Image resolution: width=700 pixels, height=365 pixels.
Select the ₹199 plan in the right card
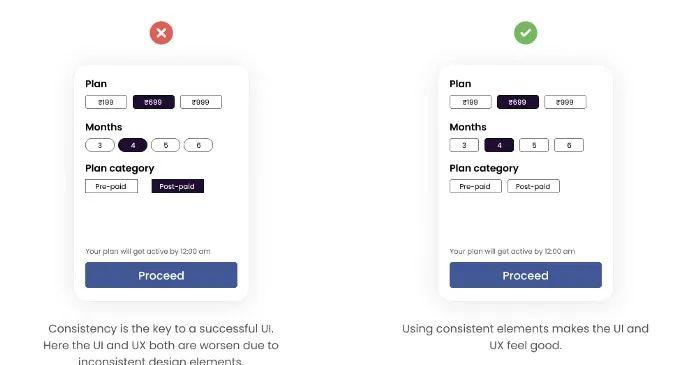point(471,102)
